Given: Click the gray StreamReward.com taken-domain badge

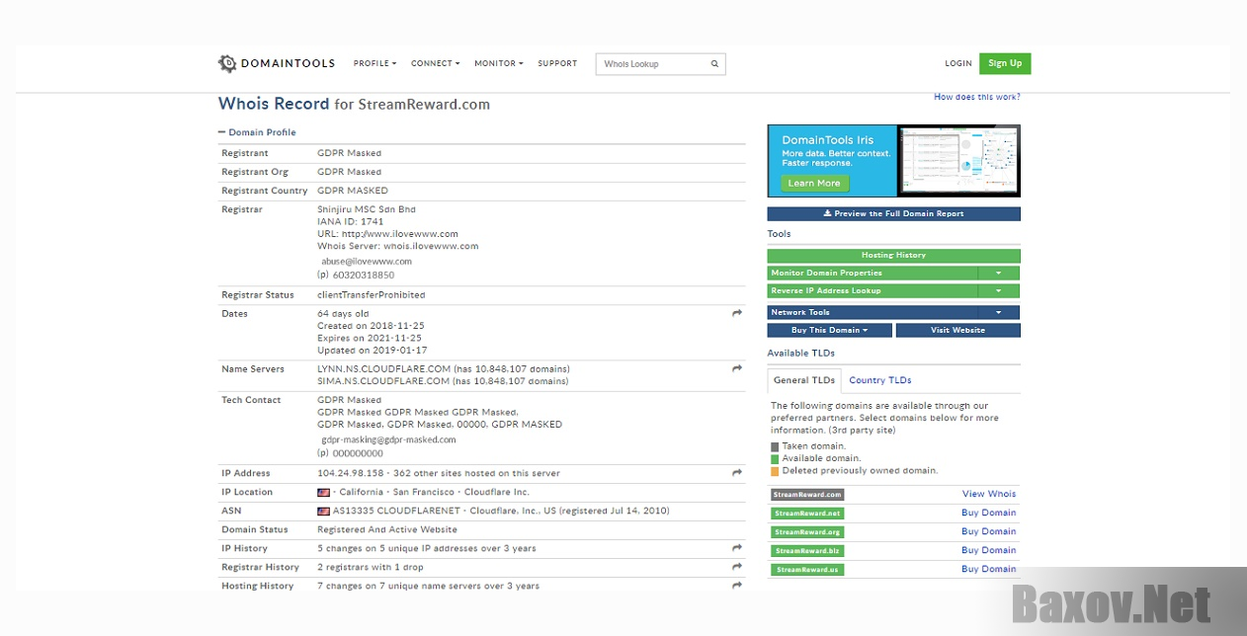Looking at the screenshot, I should [x=807, y=495].
